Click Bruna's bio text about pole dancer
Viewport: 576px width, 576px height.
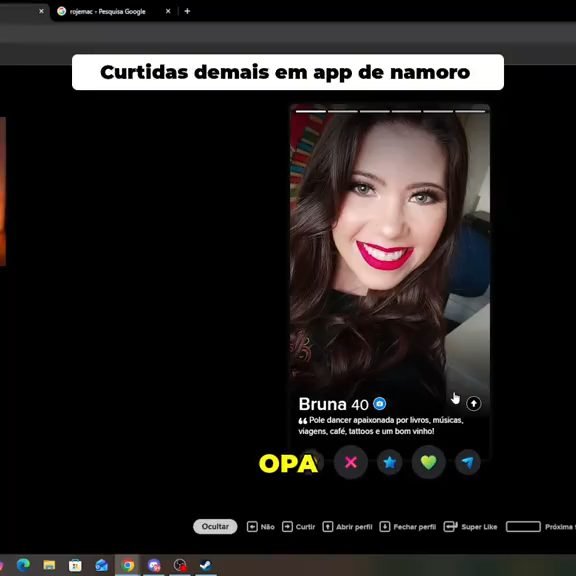click(x=381, y=425)
